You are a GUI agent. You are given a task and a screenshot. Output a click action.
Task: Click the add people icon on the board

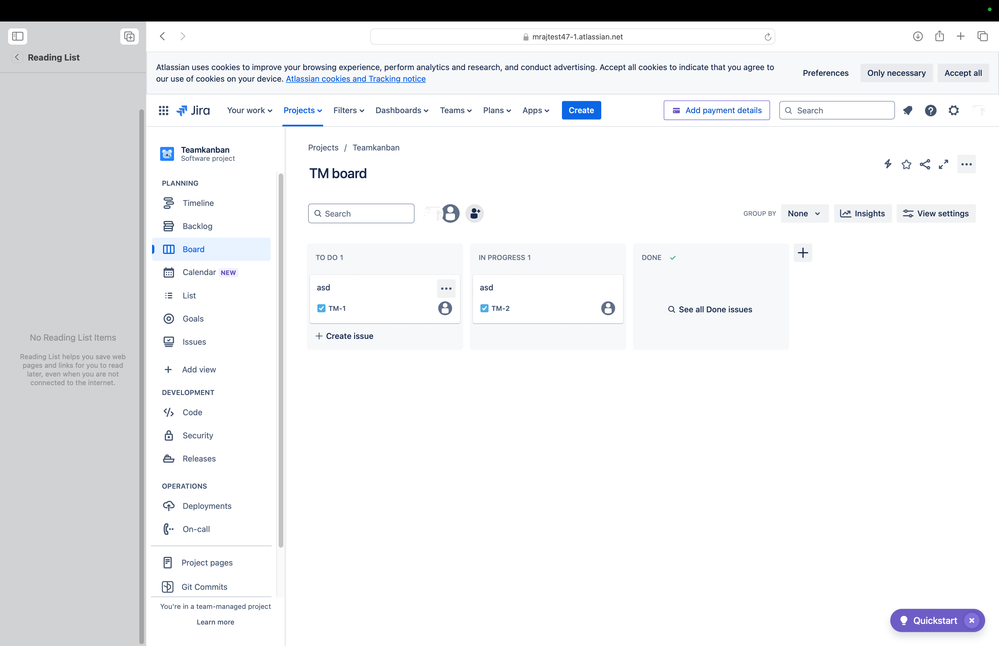(x=475, y=213)
